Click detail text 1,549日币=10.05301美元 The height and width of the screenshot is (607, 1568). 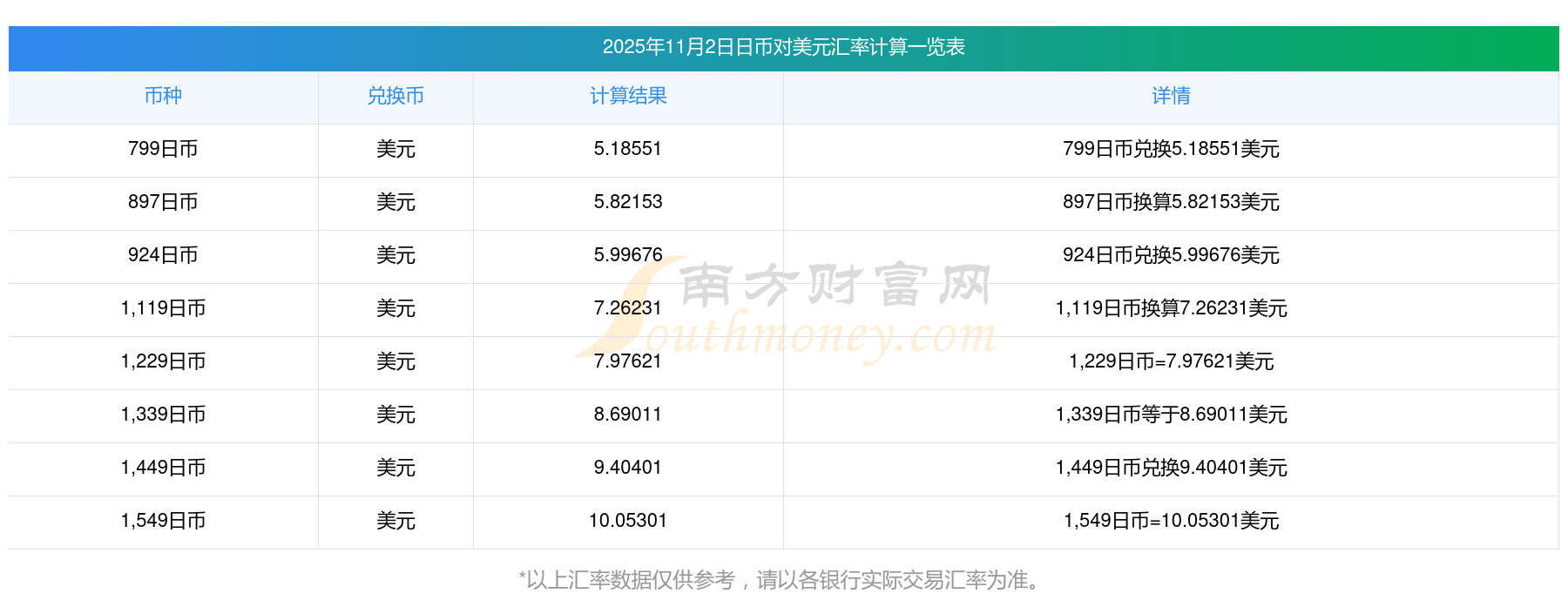[1171, 521]
